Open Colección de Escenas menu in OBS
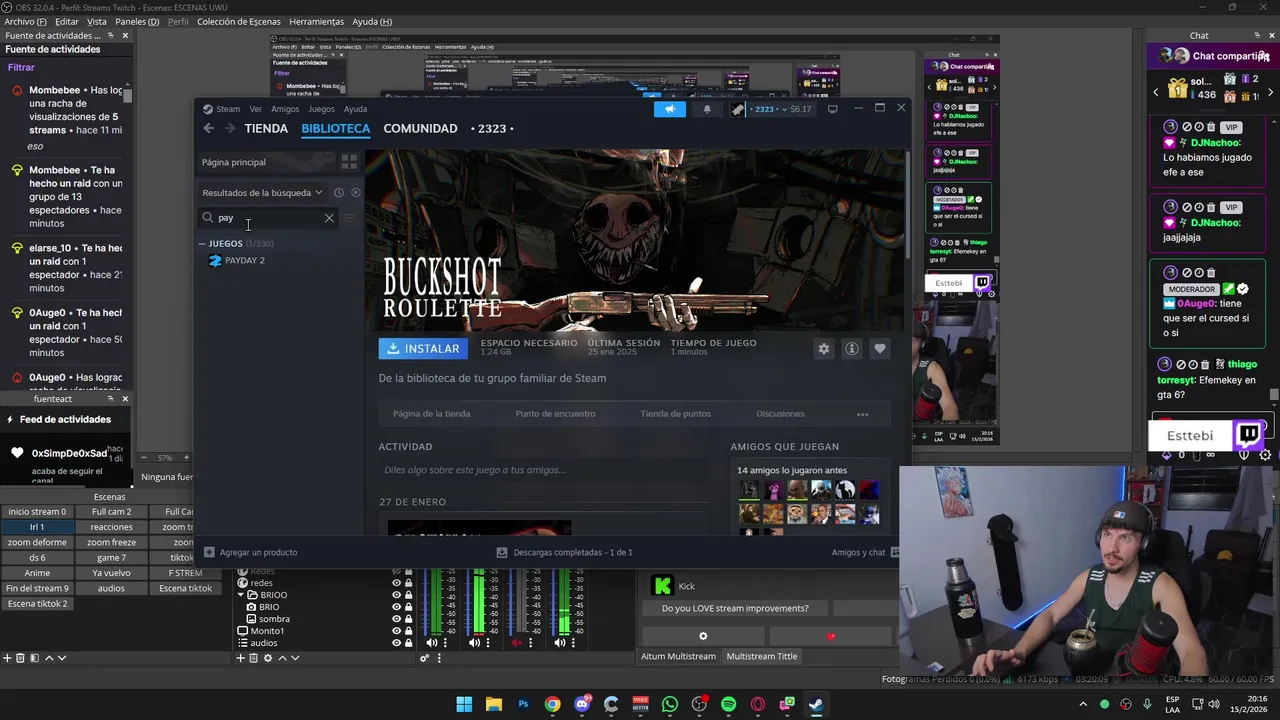Viewport: 1280px width, 720px height. (x=238, y=21)
